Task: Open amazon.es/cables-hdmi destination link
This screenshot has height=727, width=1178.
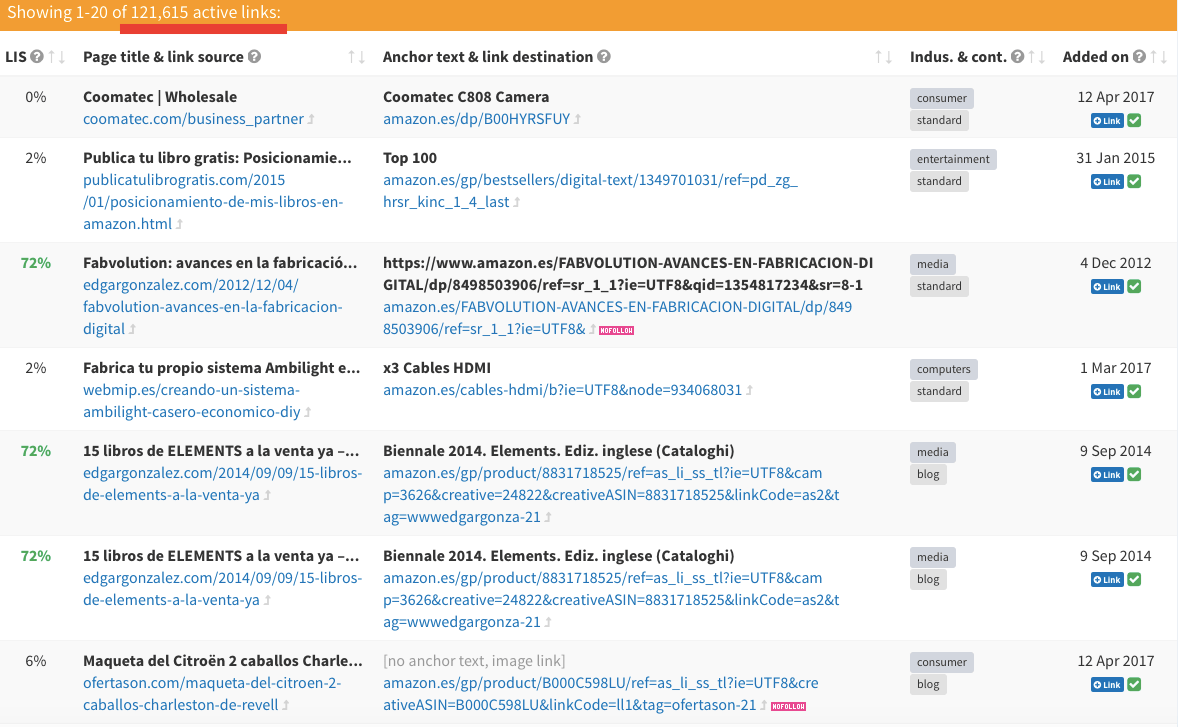Action: click(x=562, y=390)
